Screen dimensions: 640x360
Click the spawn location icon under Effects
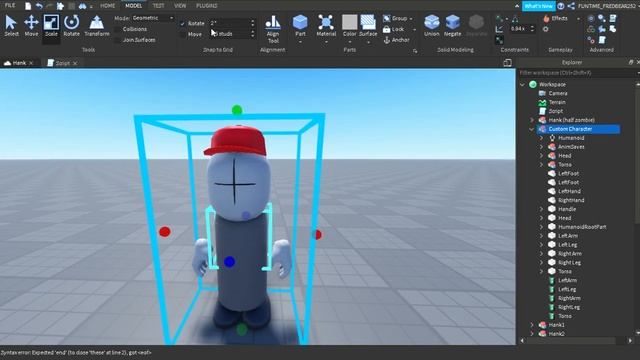[546, 29]
